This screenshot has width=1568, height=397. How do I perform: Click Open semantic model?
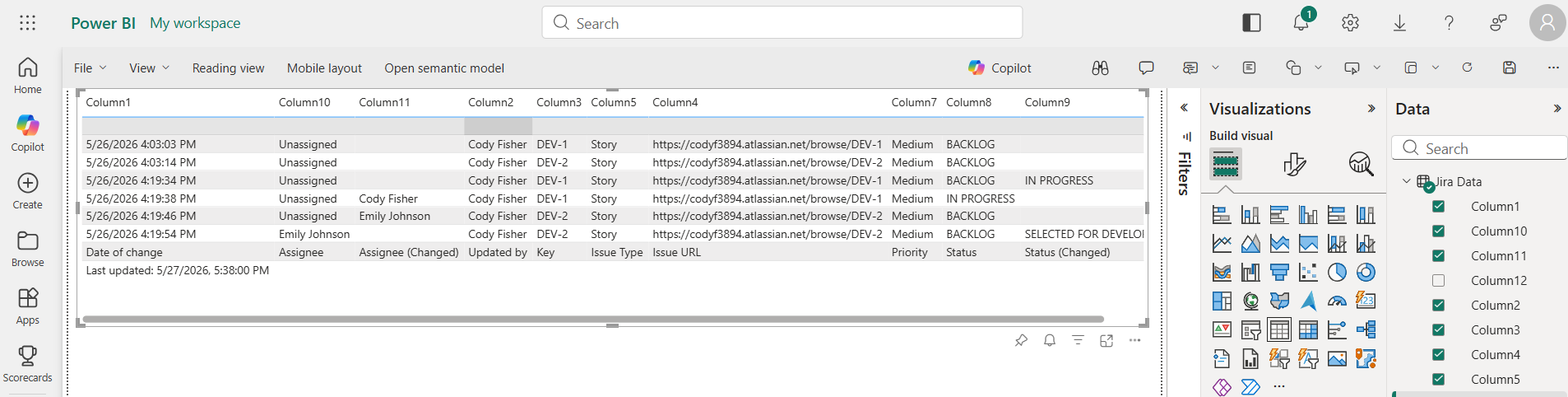click(444, 68)
